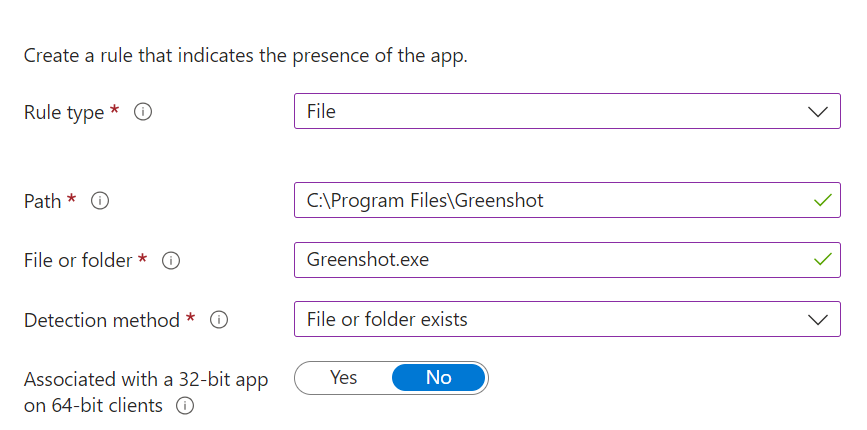Click the info icon beside Rule type

[143, 112]
